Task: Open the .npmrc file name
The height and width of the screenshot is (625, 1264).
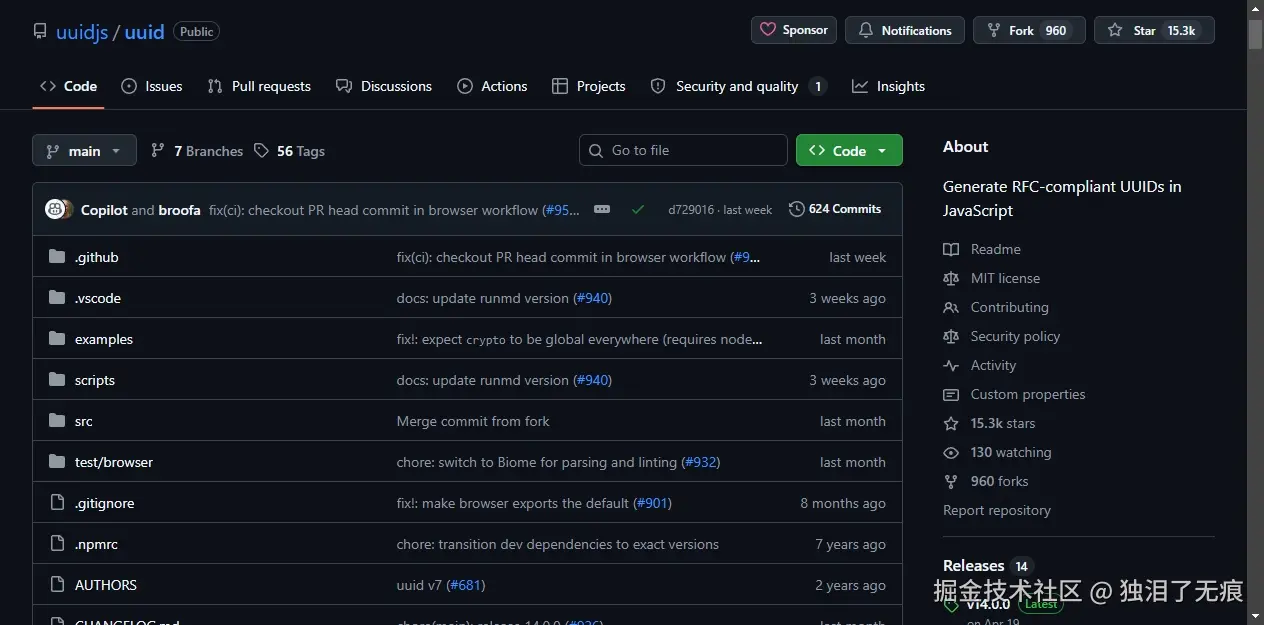Action: click(96, 544)
